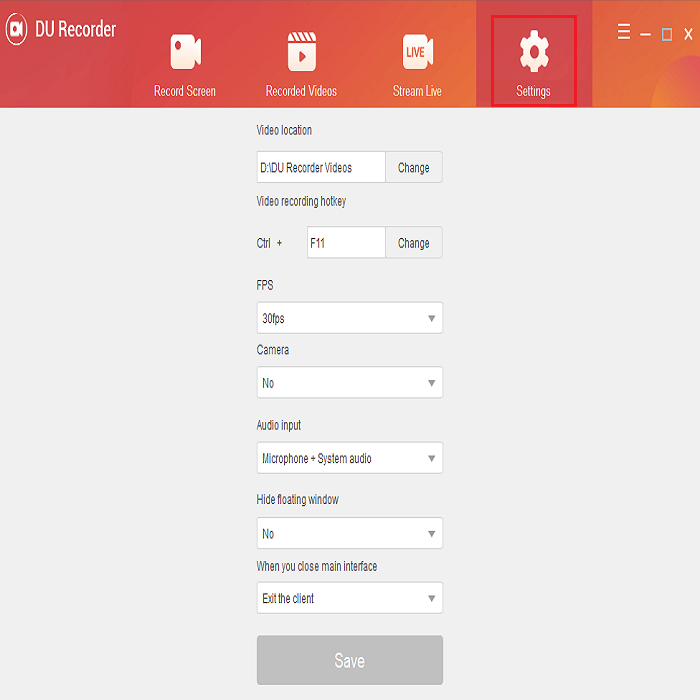Open the Recorded Videos clapperboard icon
Image resolution: width=700 pixels, height=700 pixels.
[x=302, y=51]
